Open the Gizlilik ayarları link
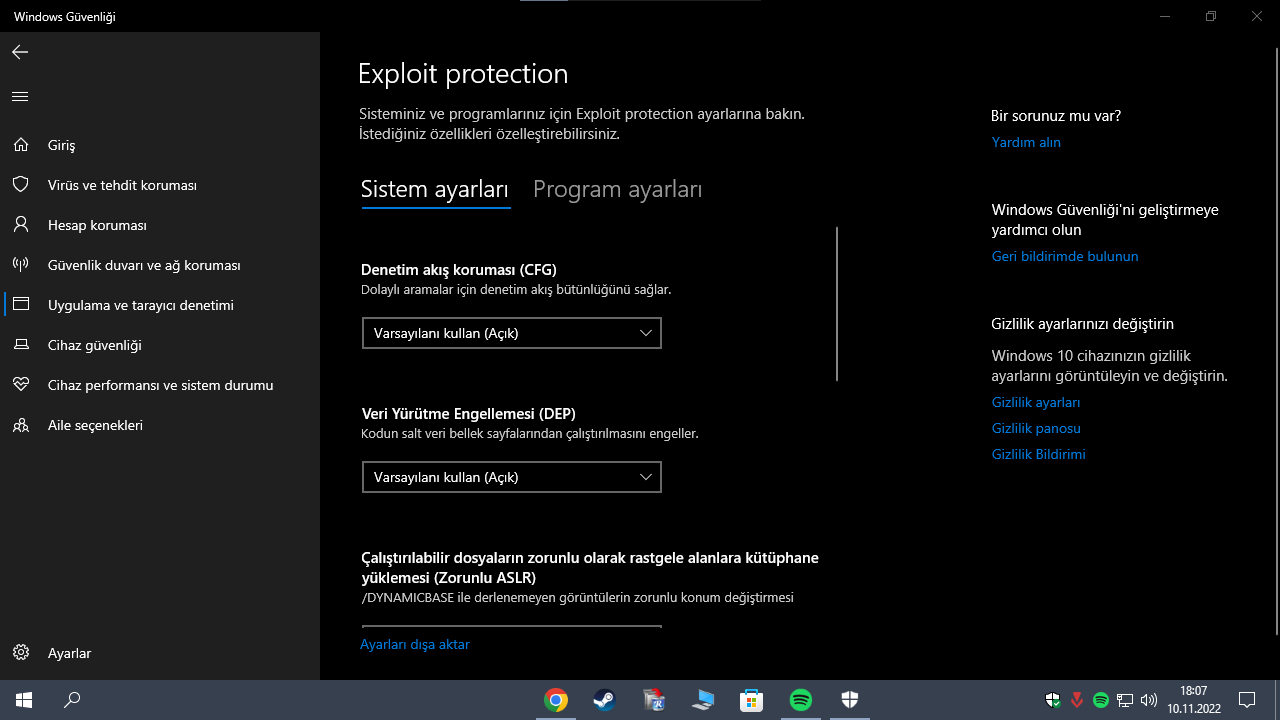 (x=1036, y=402)
